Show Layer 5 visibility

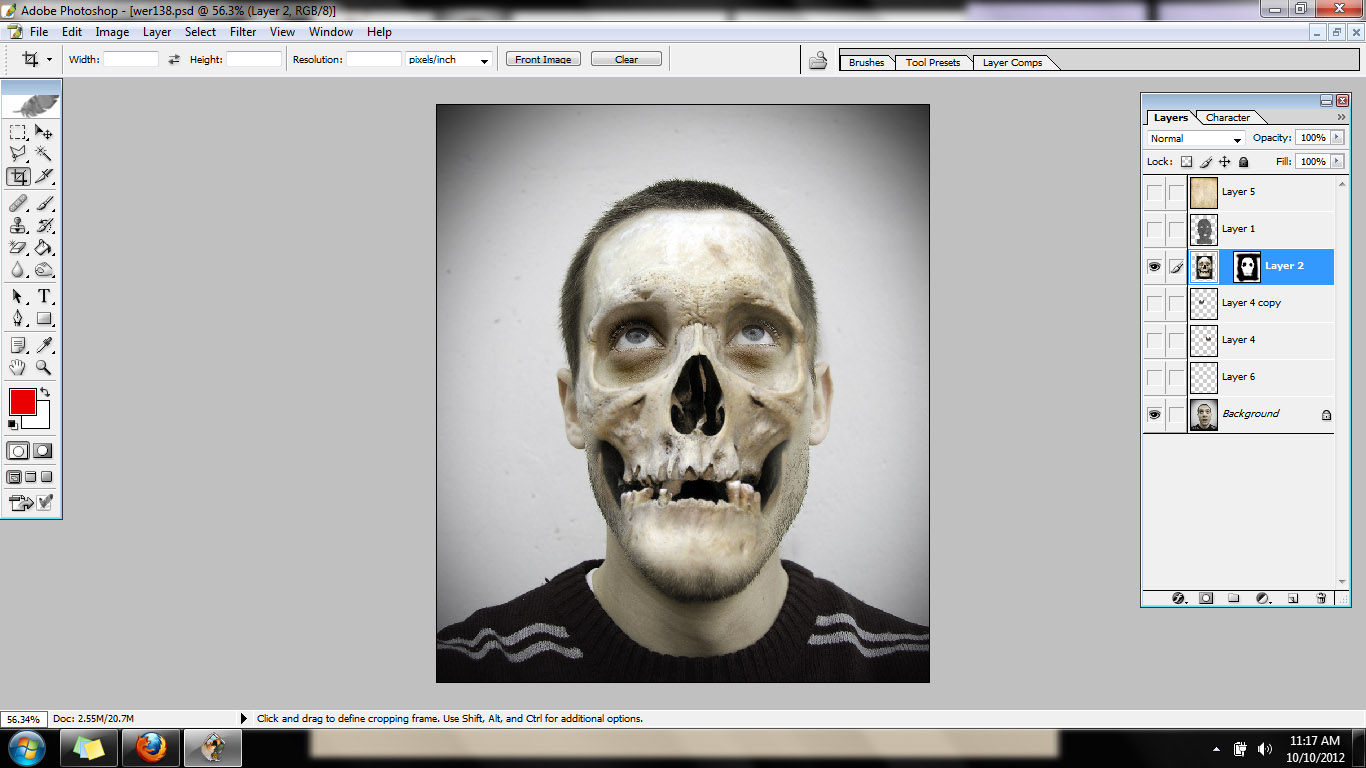(x=1155, y=192)
